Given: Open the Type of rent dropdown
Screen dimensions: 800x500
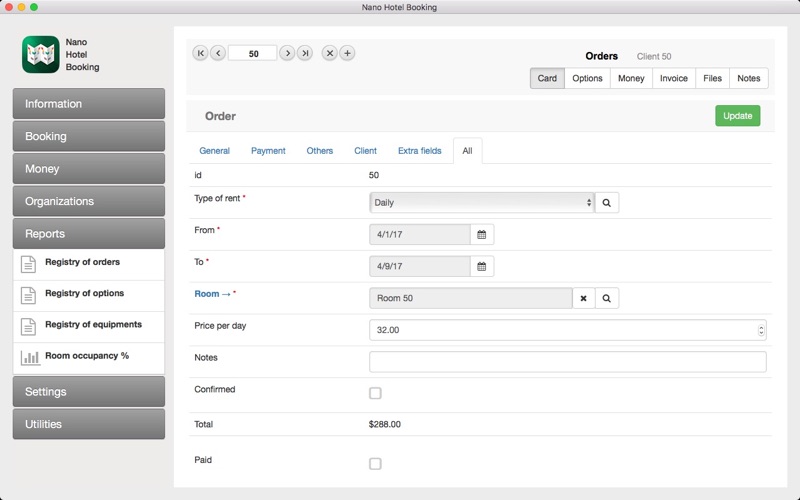Looking at the screenshot, I should [x=482, y=203].
